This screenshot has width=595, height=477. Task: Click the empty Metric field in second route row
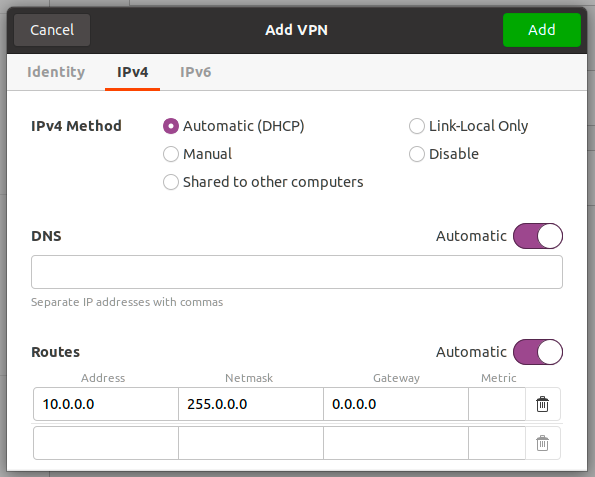coord(497,443)
